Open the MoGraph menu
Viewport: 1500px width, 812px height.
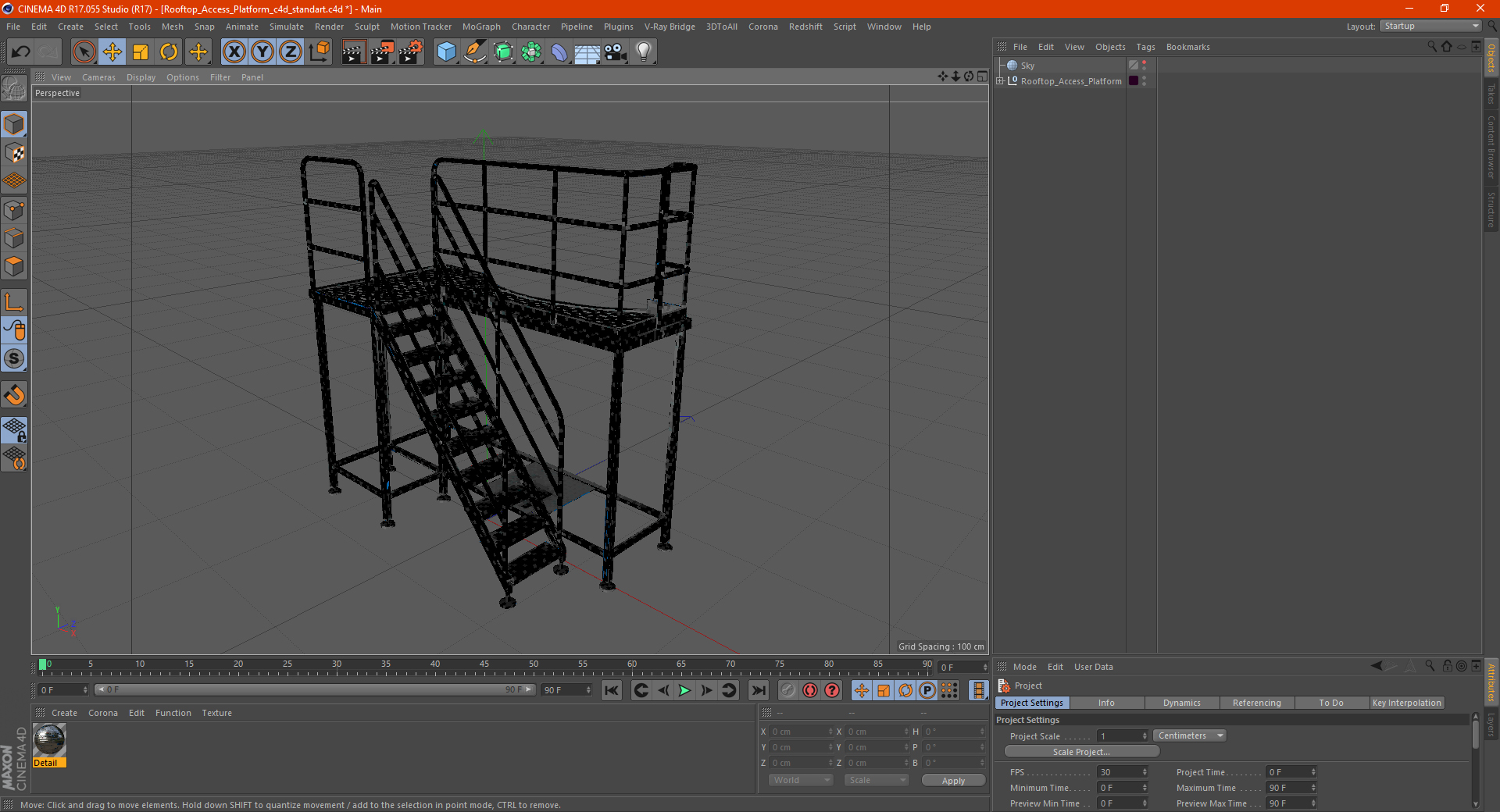(481, 27)
